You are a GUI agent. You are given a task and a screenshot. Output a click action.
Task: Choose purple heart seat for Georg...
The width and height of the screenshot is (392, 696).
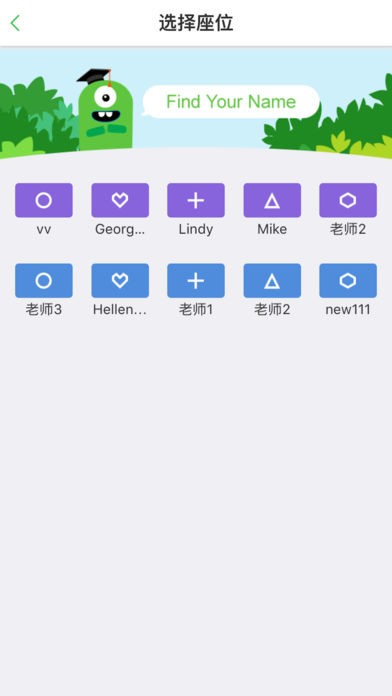(120, 200)
